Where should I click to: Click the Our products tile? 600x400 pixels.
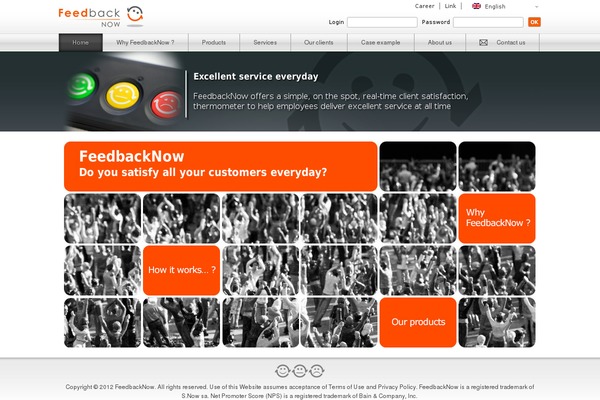(418, 322)
